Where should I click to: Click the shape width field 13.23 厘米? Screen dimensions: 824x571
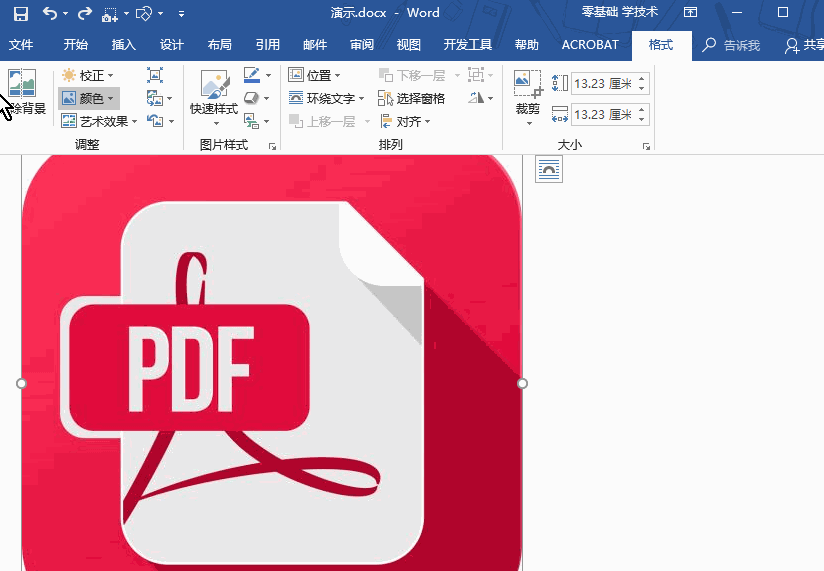pos(603,115)
